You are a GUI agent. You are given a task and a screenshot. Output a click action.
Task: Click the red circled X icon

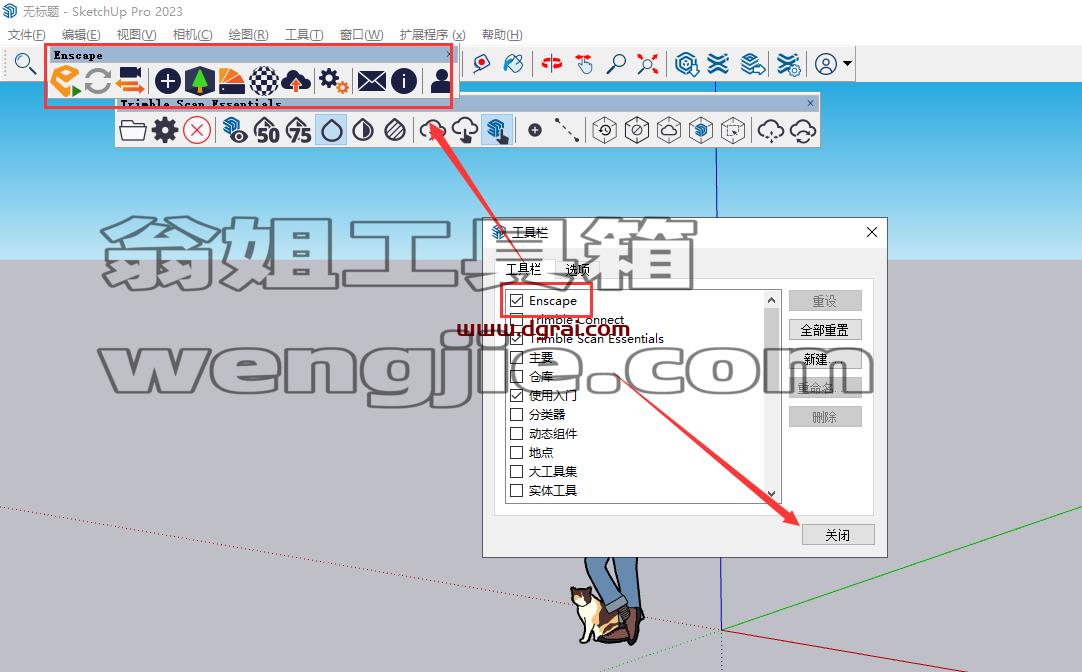[197, 130]
